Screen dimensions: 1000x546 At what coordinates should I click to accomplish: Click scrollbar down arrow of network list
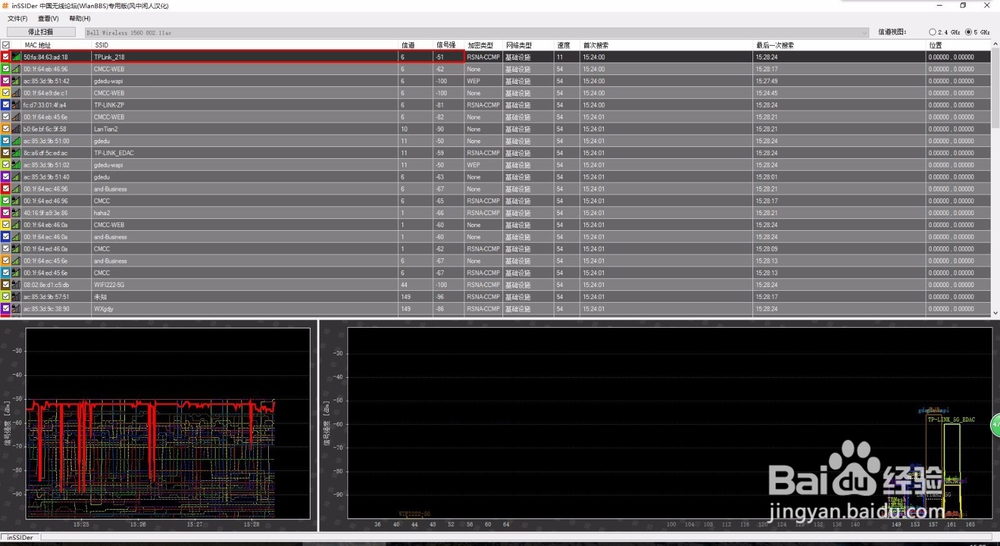(996, 313)
